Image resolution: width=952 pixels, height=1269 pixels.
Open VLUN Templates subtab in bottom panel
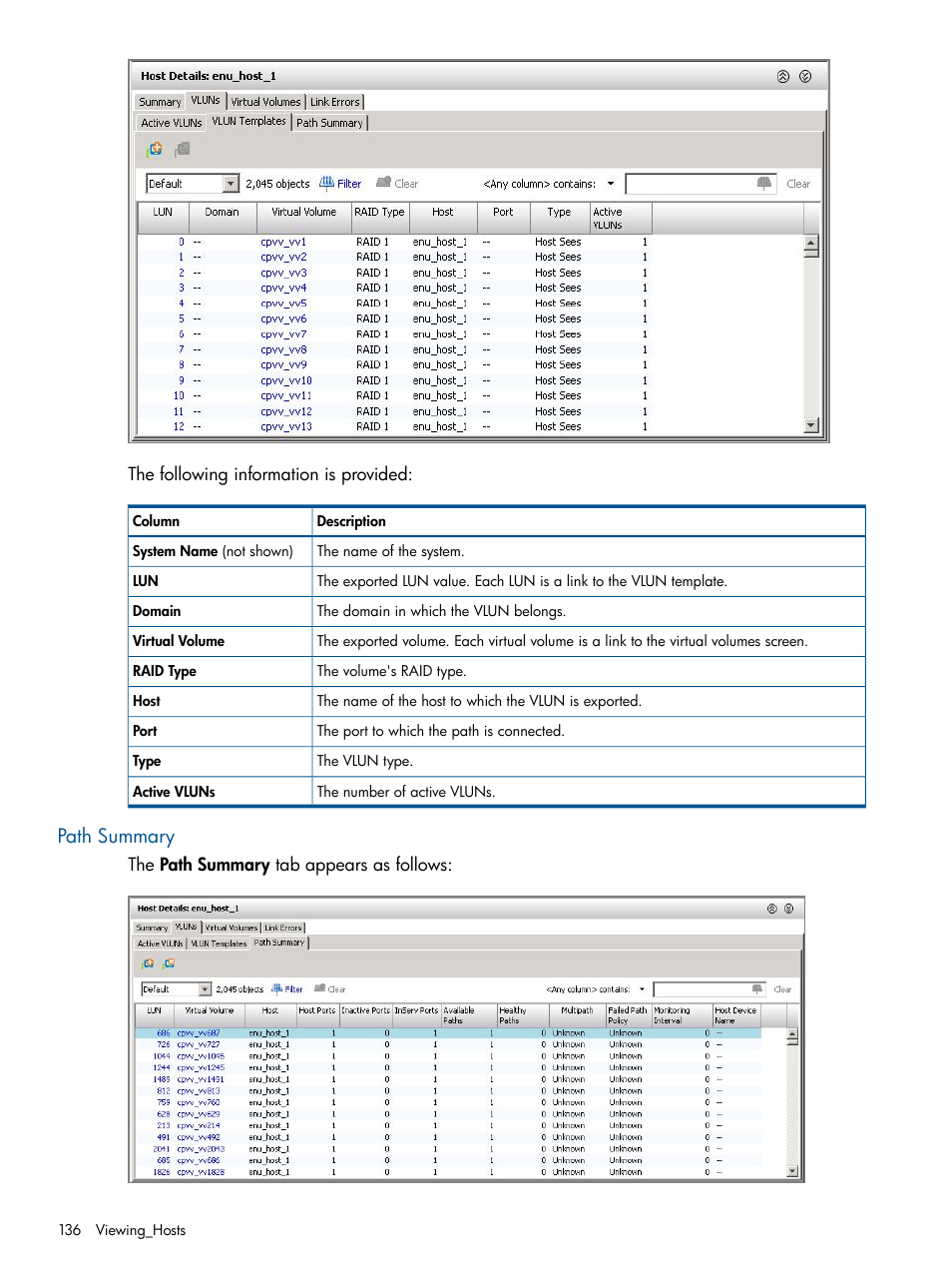coord(219,944)
